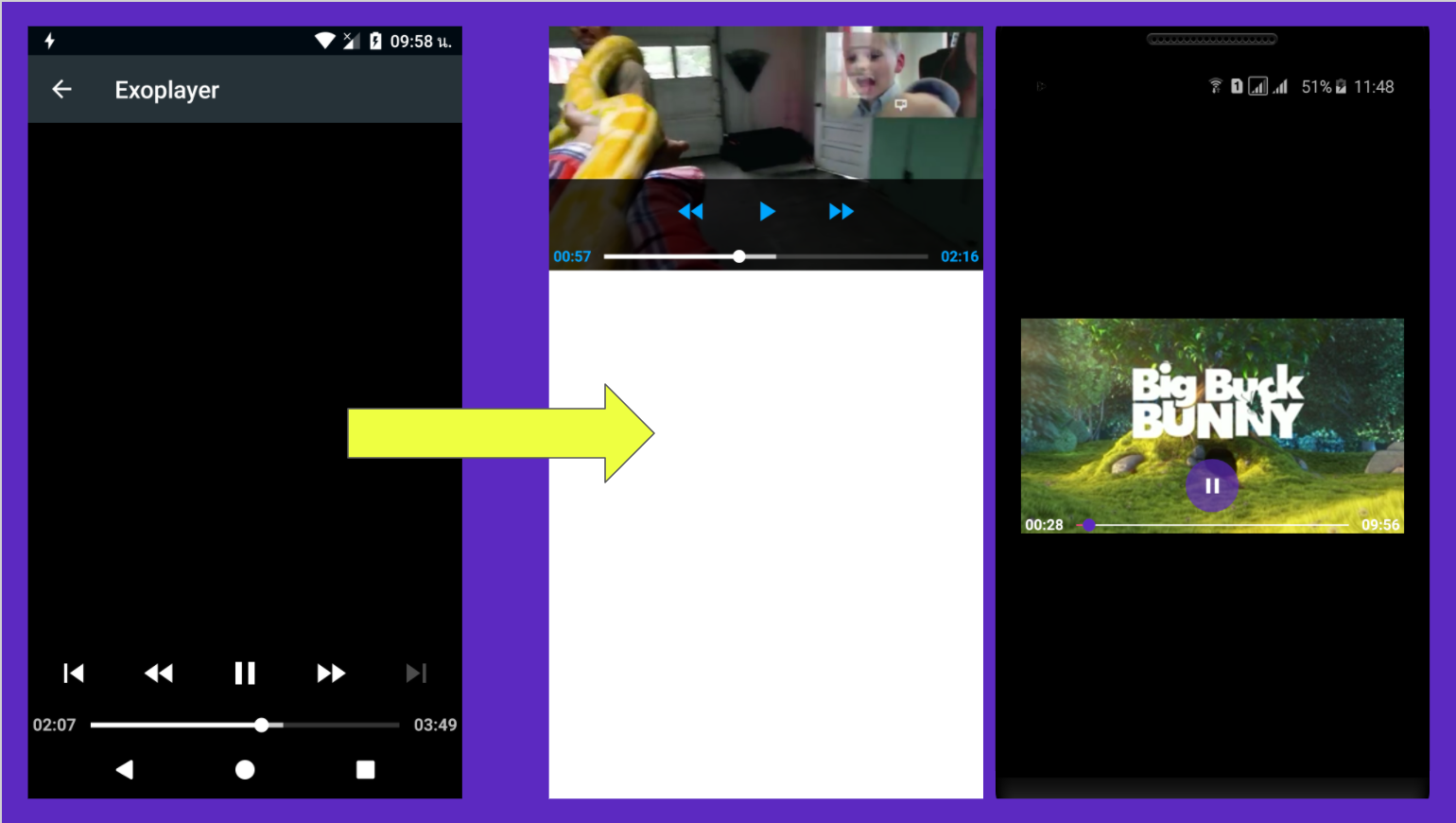Tap Android recent apps square button
The width and height of the screenshot is (1456, 823).
(365, 769)
